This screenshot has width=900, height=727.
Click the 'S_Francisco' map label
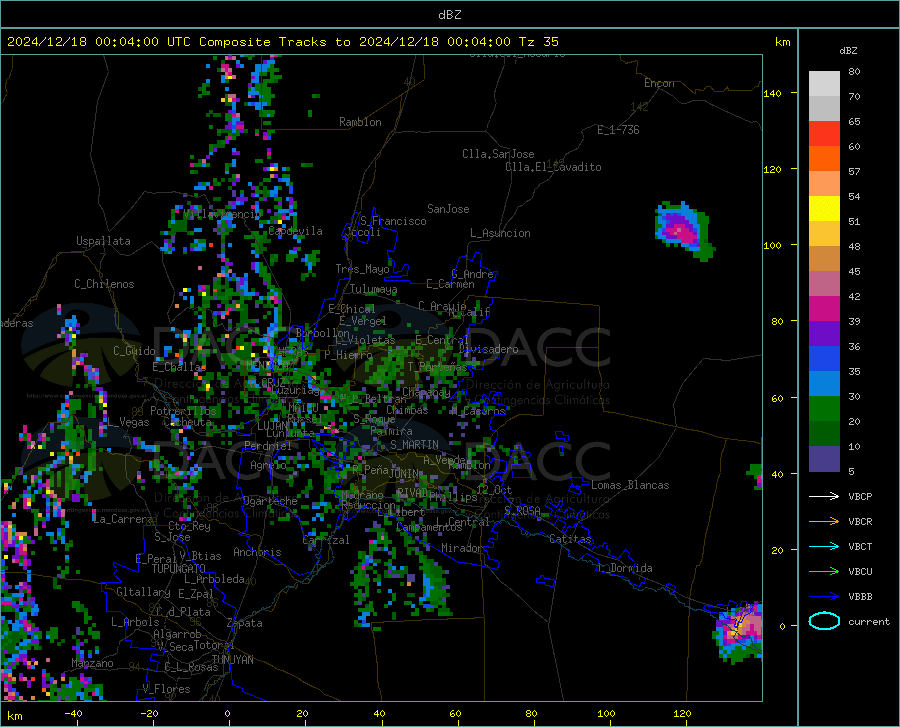(x=393, y=221)
